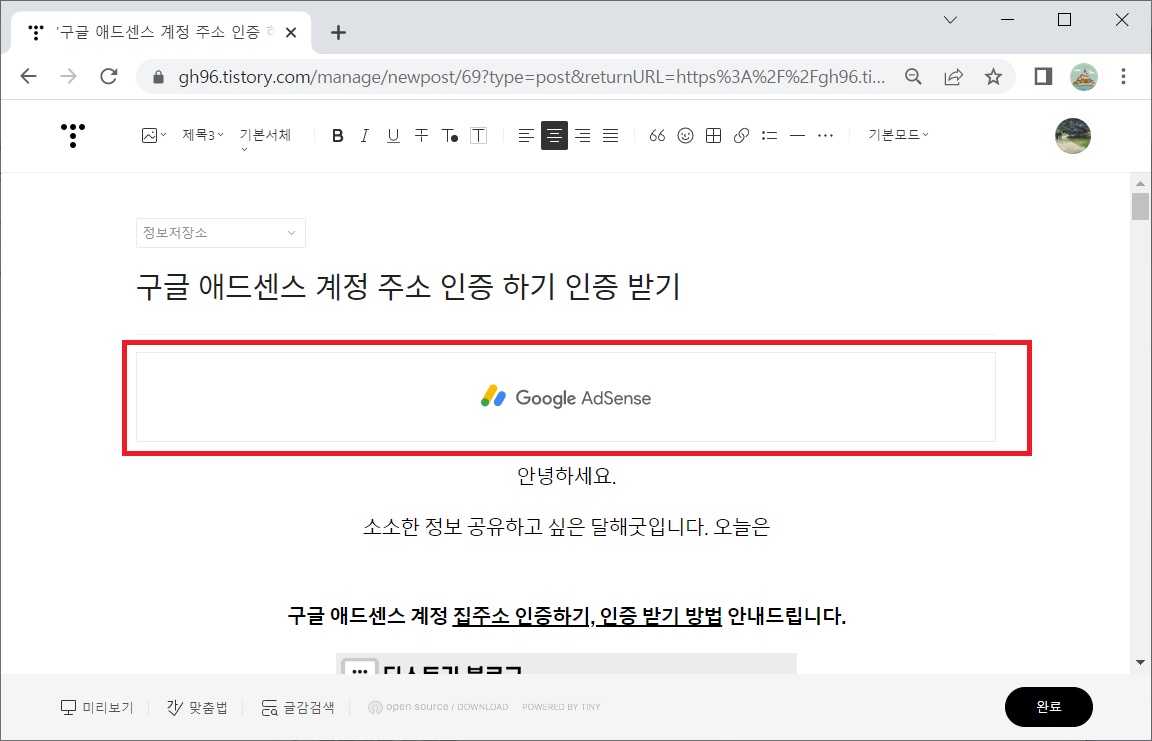Click the 안녕하세요. text line
This screenshot has height=741, width=1152.
tap(566, 476)
